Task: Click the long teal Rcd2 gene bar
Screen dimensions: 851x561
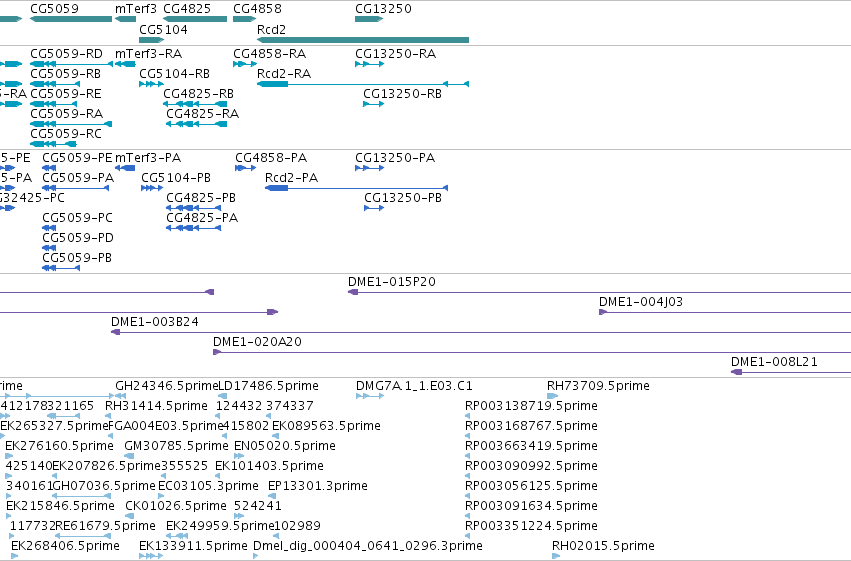Action: (363, 40)
